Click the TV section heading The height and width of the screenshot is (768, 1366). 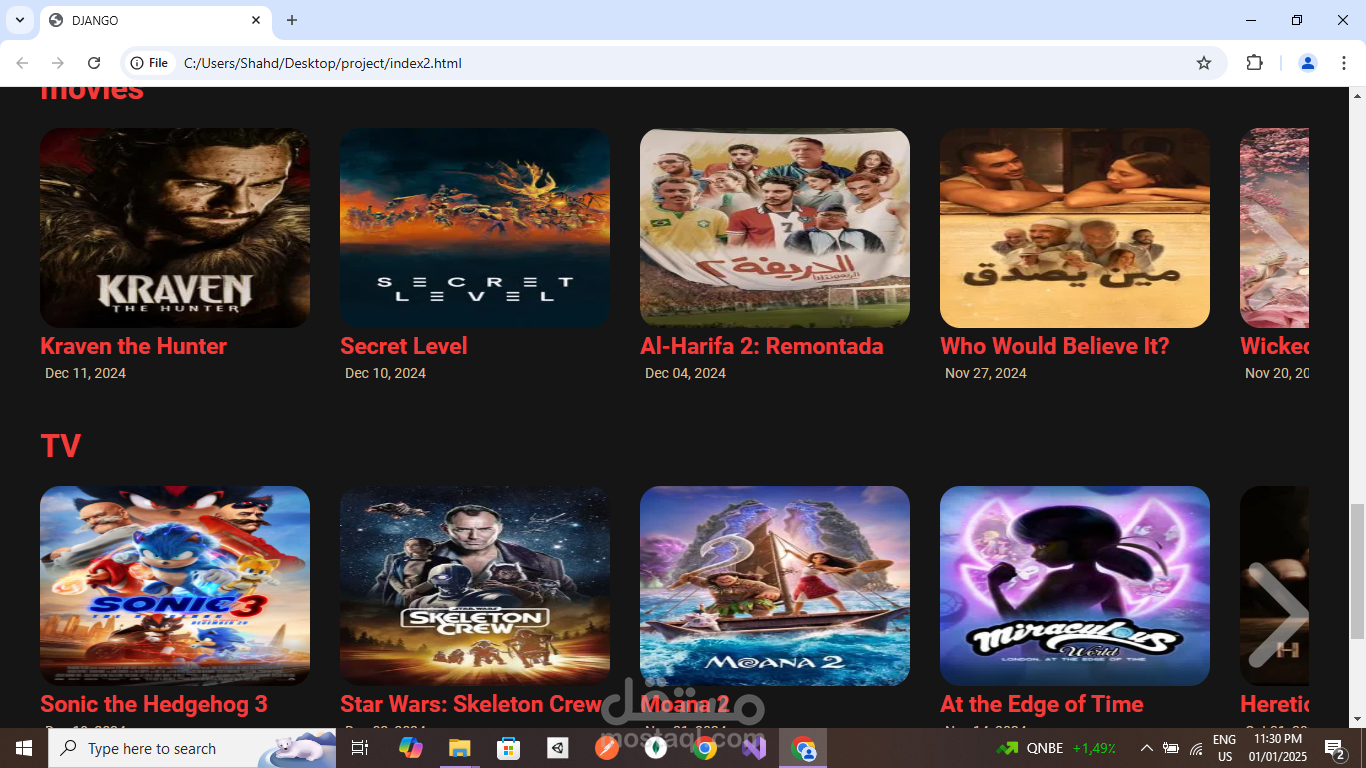click(60, 446)
